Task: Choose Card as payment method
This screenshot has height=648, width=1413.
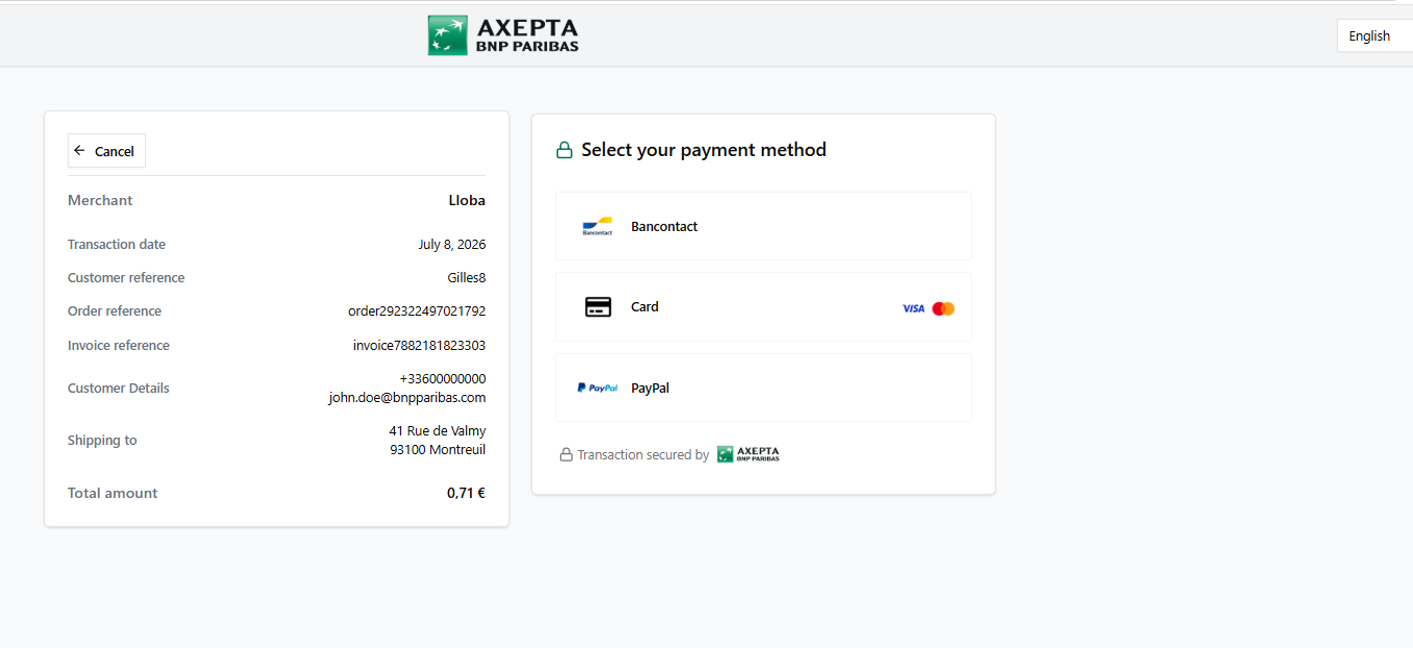Action: (x=763, y=307)
